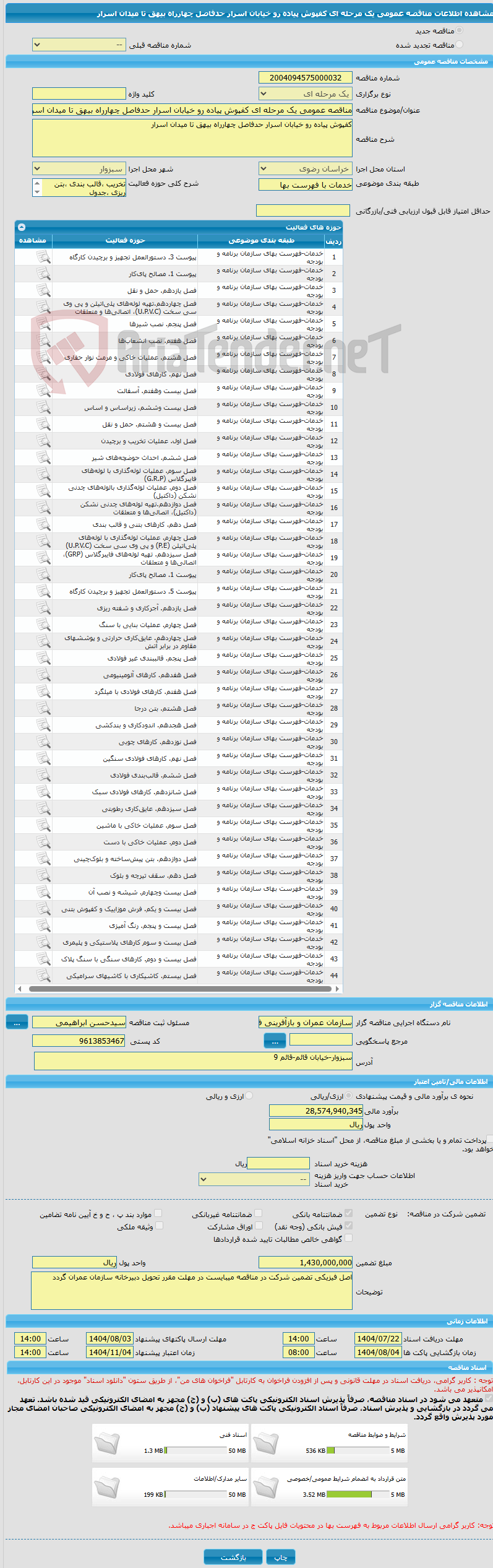This screenshot has width=493, height=1568.
Task: Select ارزی/ریالی radio option
Action: pyautogui.click(x=348, y=1096)
